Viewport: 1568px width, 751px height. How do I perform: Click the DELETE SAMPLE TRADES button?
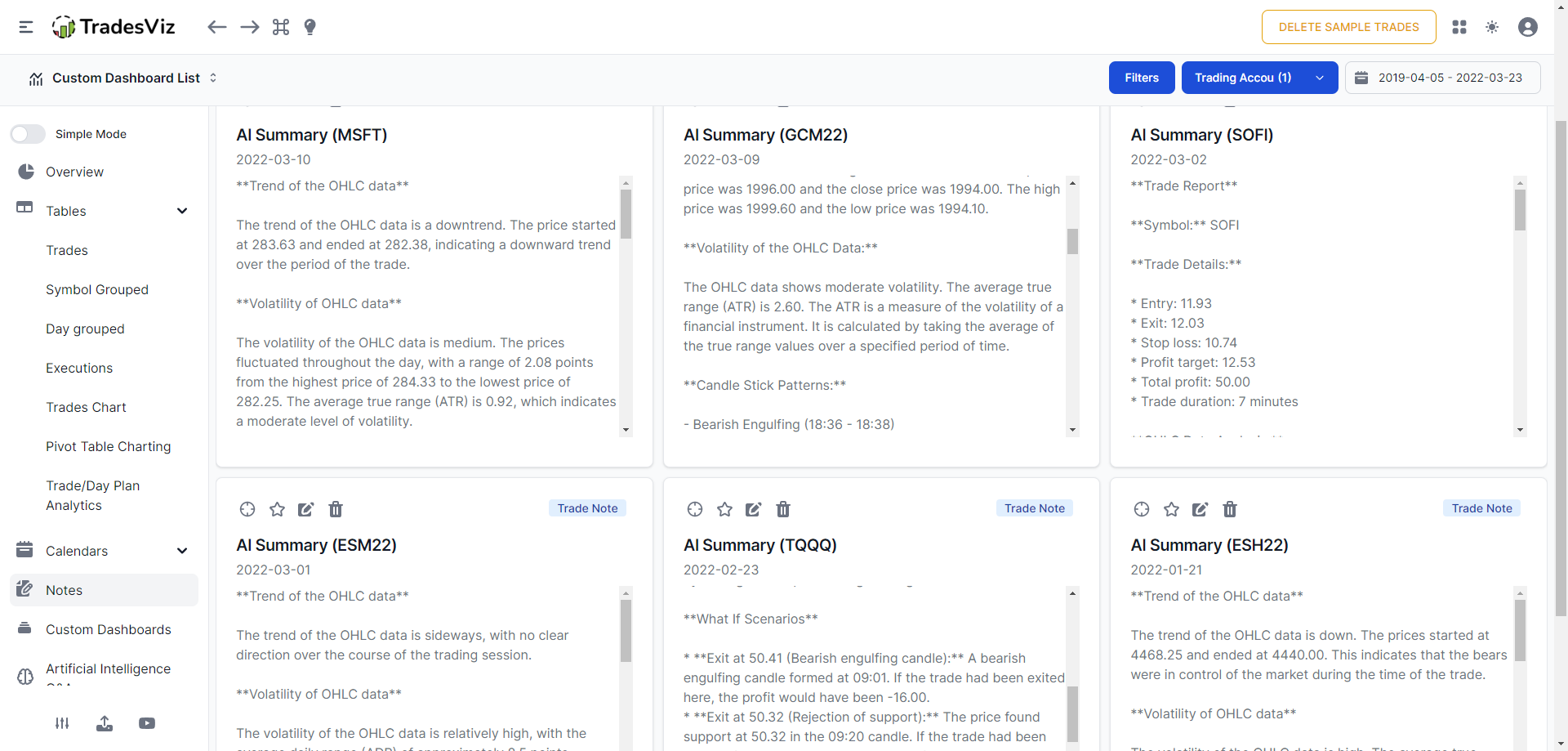[x=1349, y=27]
